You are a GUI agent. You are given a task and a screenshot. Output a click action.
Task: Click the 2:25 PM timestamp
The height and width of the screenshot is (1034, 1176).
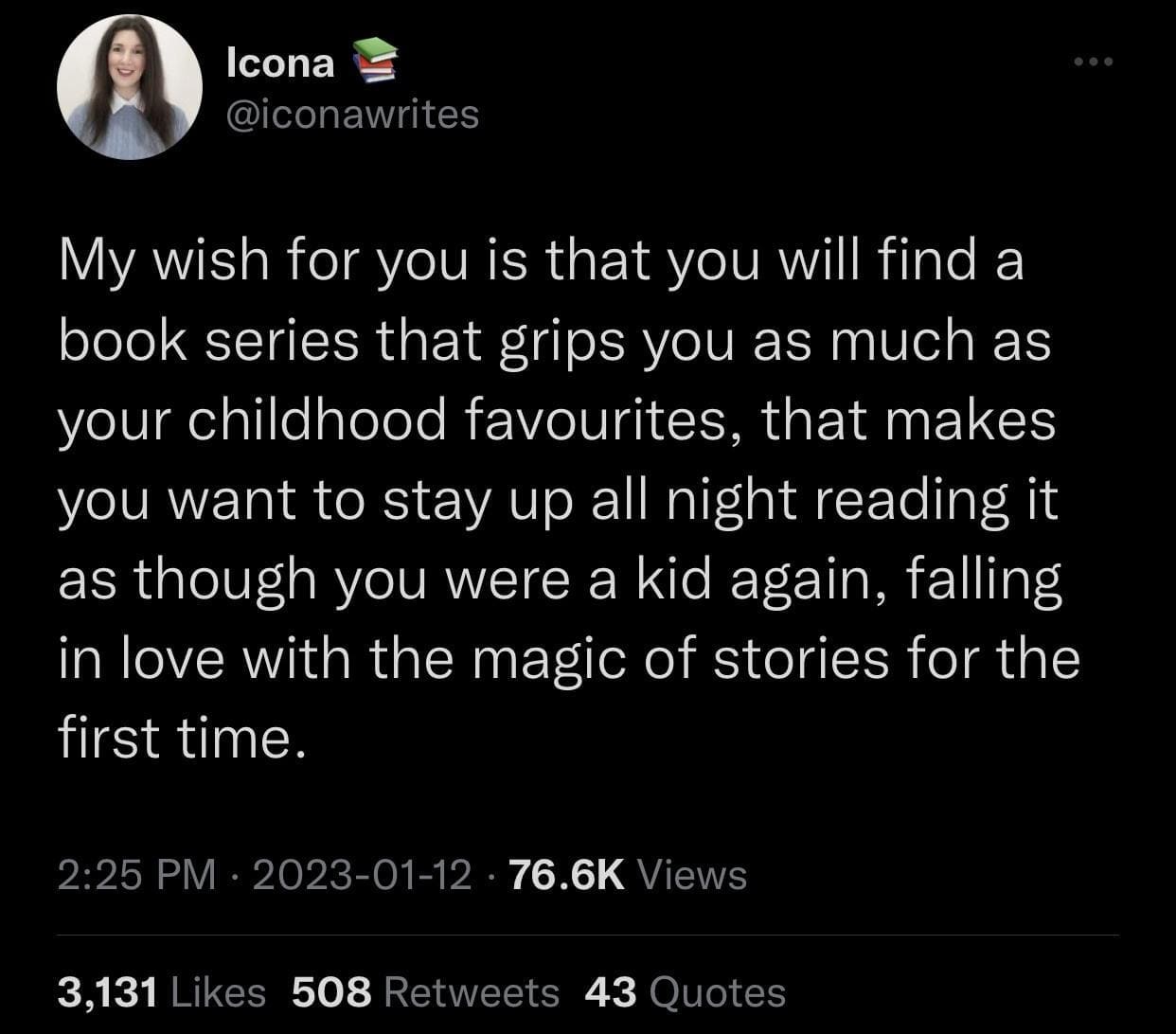[x=137, y=875]
